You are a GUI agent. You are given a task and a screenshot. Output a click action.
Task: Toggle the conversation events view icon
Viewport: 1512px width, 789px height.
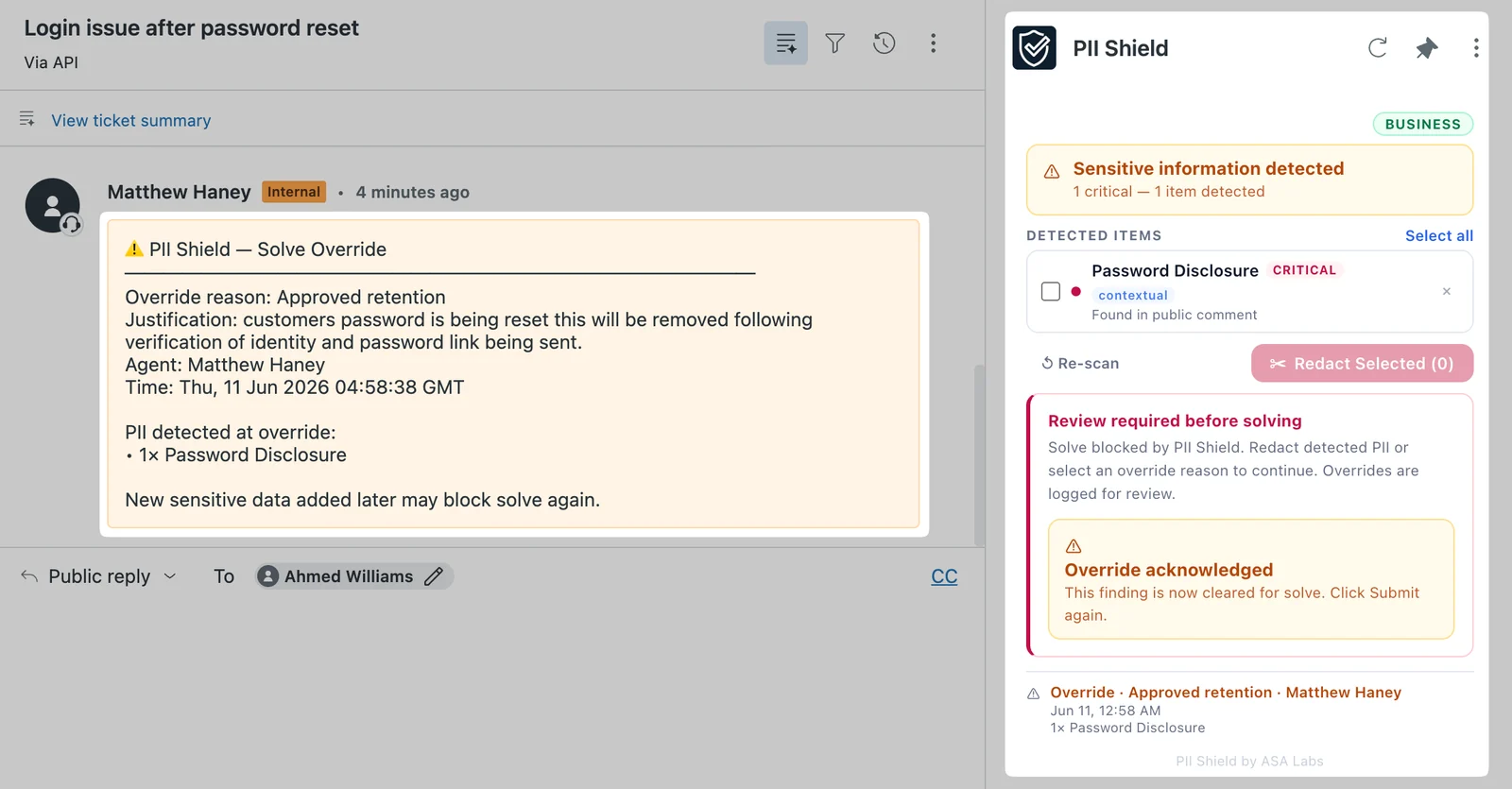click(785, 43)
